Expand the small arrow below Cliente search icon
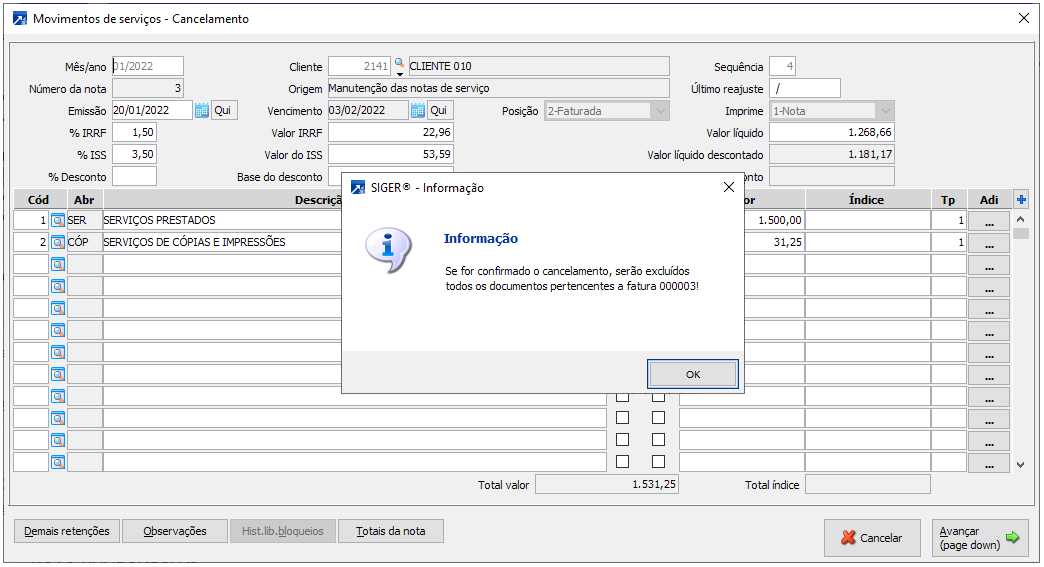This screenshot has height=567, width=1044. coord(400,75)
